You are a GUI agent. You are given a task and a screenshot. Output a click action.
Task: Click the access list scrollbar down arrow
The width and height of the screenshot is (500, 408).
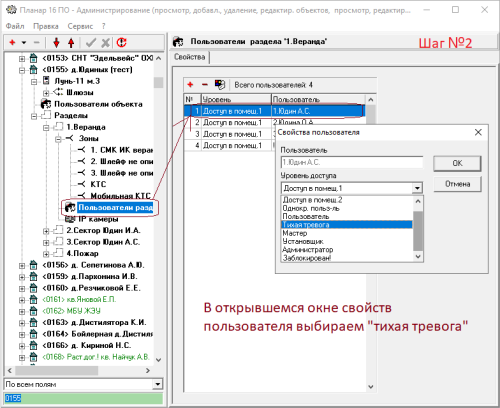418,256
